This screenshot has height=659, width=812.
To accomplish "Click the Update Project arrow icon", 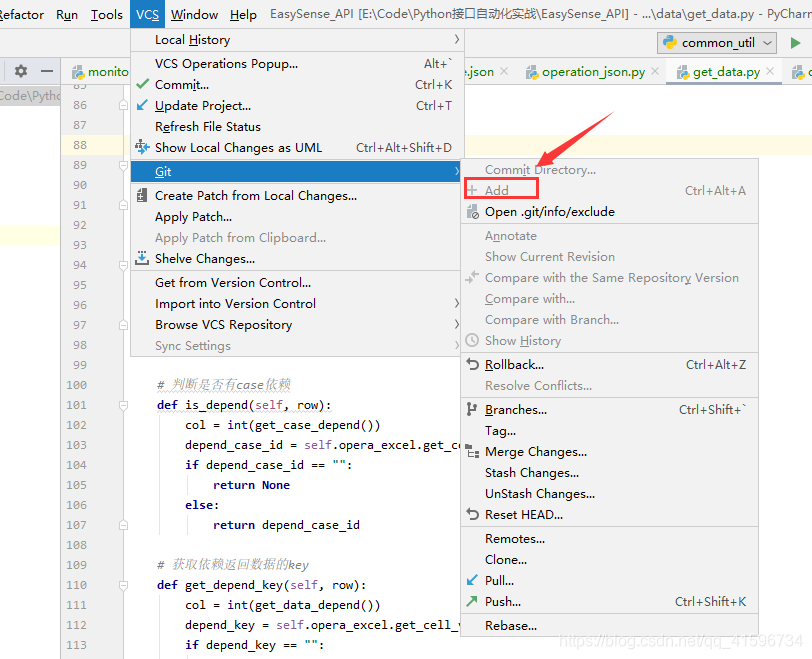I will click(x=142, y=105).
